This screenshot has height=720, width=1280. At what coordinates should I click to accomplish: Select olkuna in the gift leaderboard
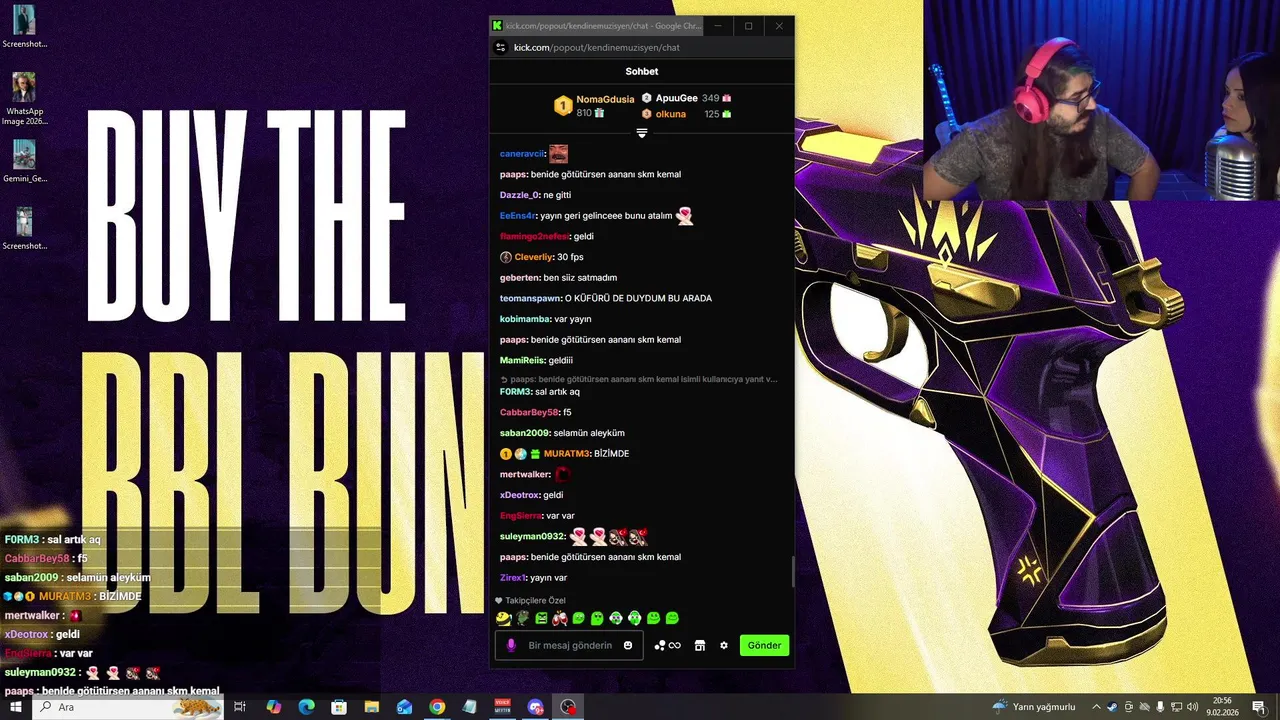coord(670,114)
